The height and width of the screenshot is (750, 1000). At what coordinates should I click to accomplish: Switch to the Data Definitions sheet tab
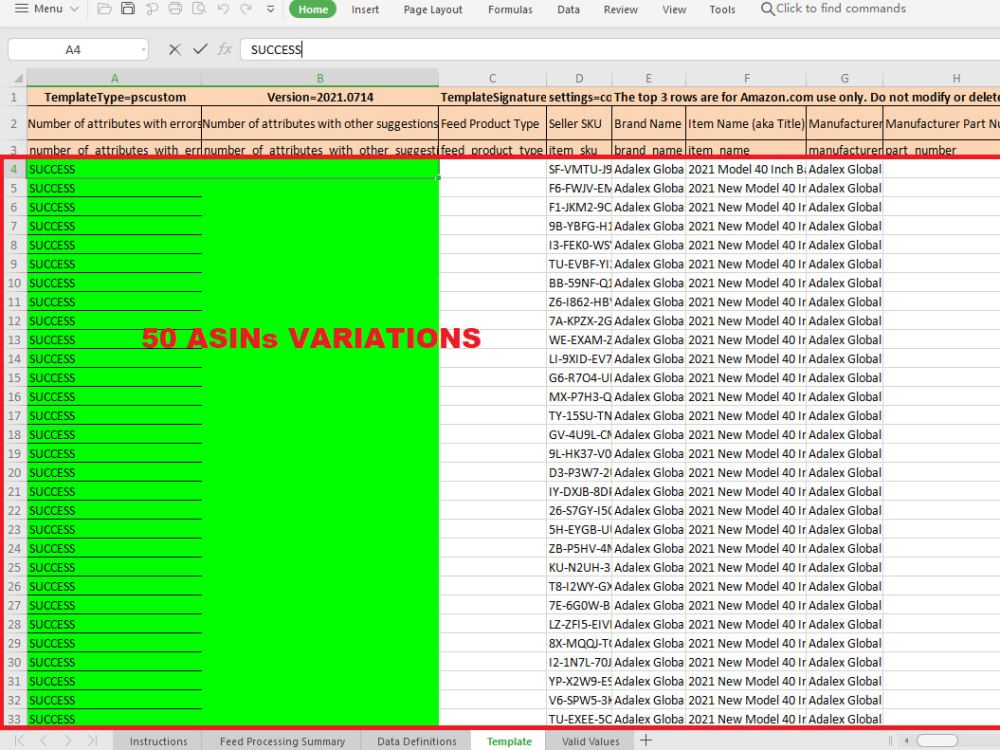pos(416,741)
